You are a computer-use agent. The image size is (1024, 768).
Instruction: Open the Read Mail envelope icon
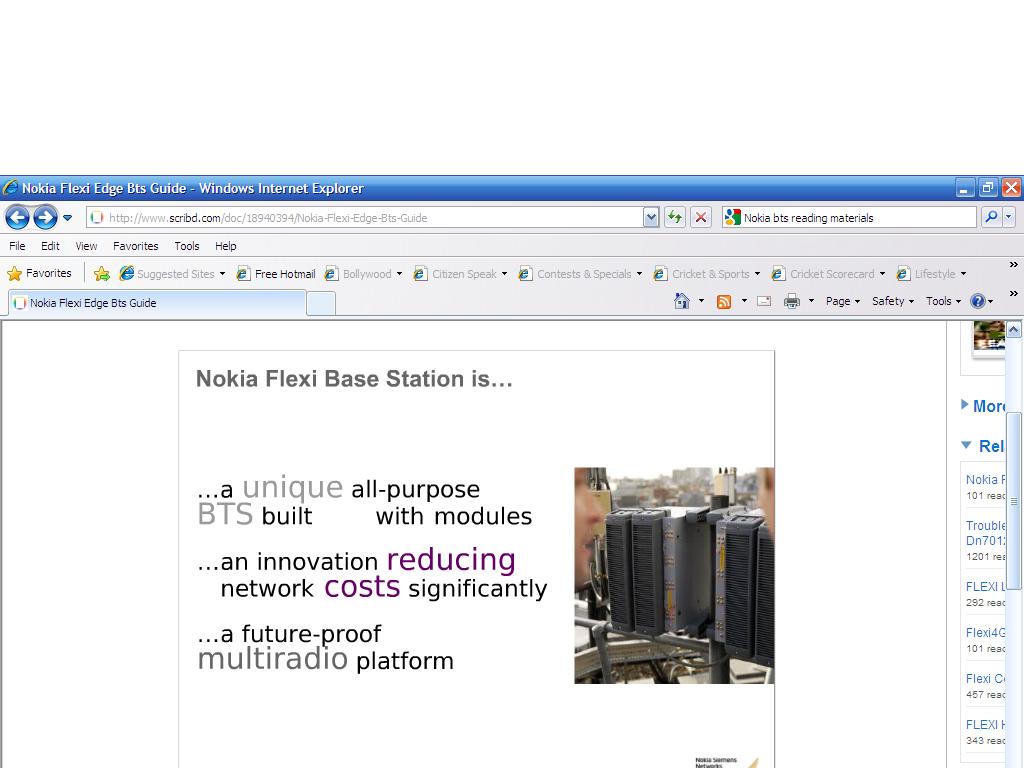tap(764, 301)
